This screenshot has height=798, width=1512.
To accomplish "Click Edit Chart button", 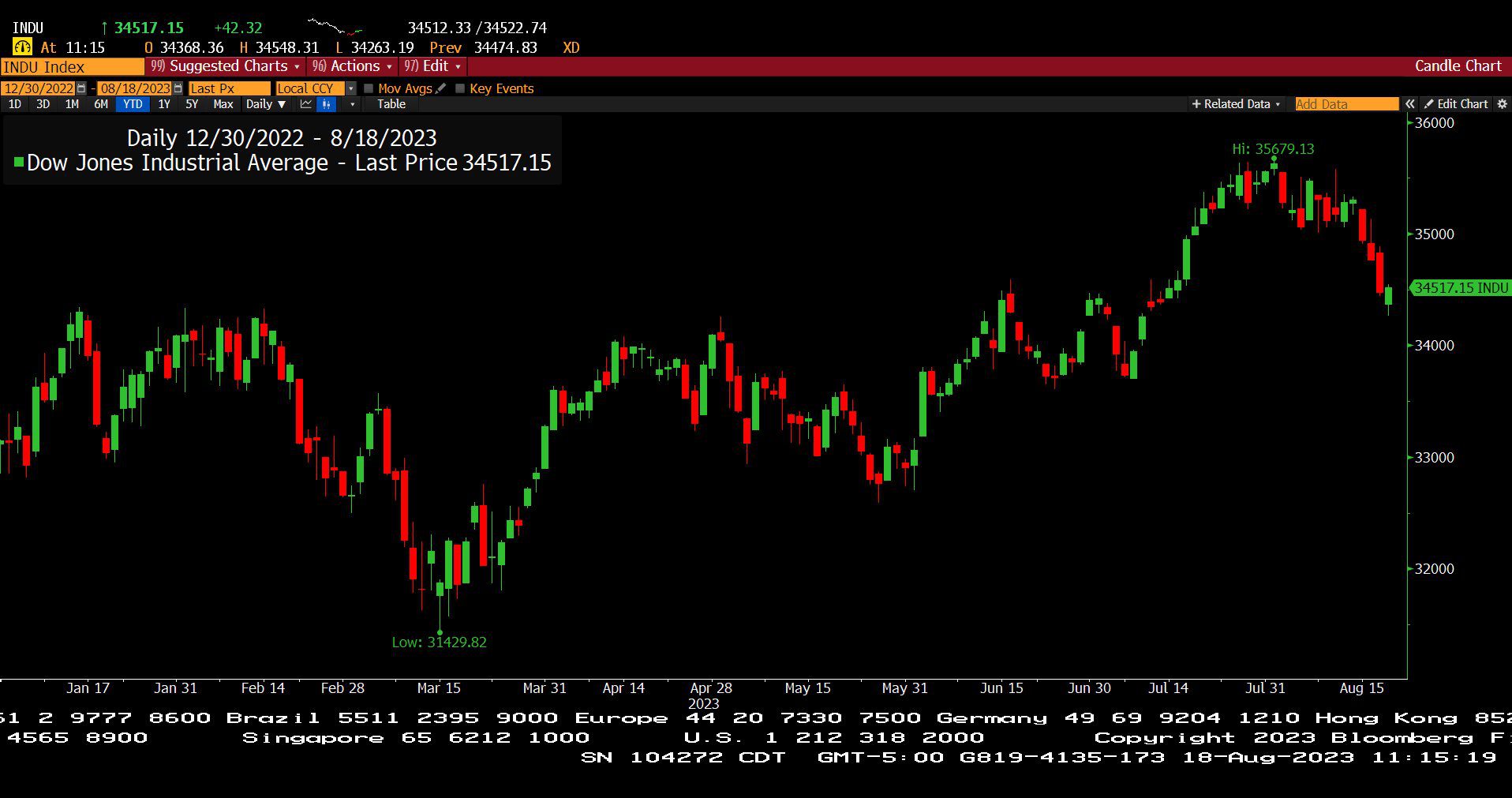I will [x=1456, y=104].
